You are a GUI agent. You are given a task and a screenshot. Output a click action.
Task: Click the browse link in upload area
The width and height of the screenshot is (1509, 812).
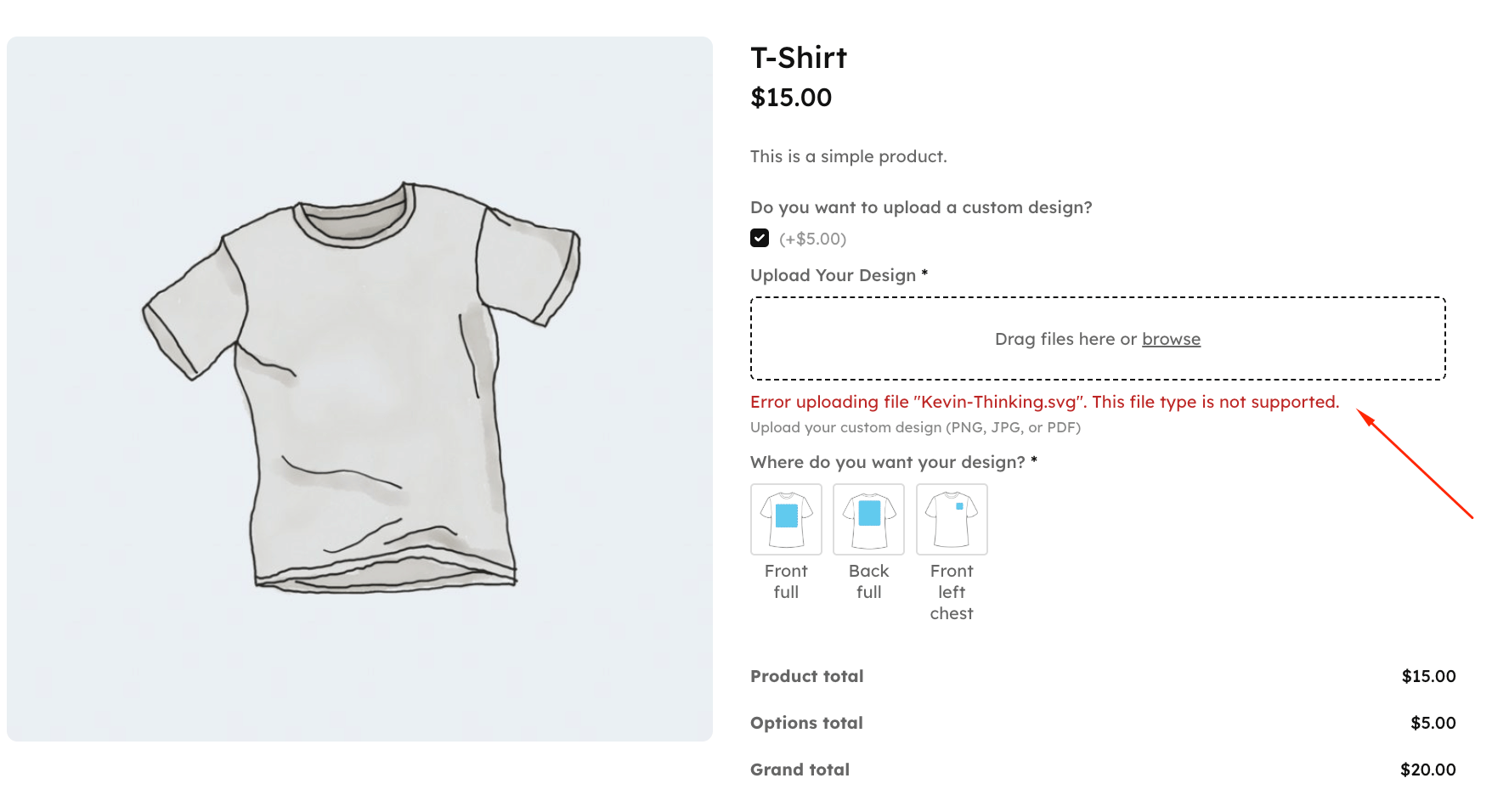[1171, 339]
